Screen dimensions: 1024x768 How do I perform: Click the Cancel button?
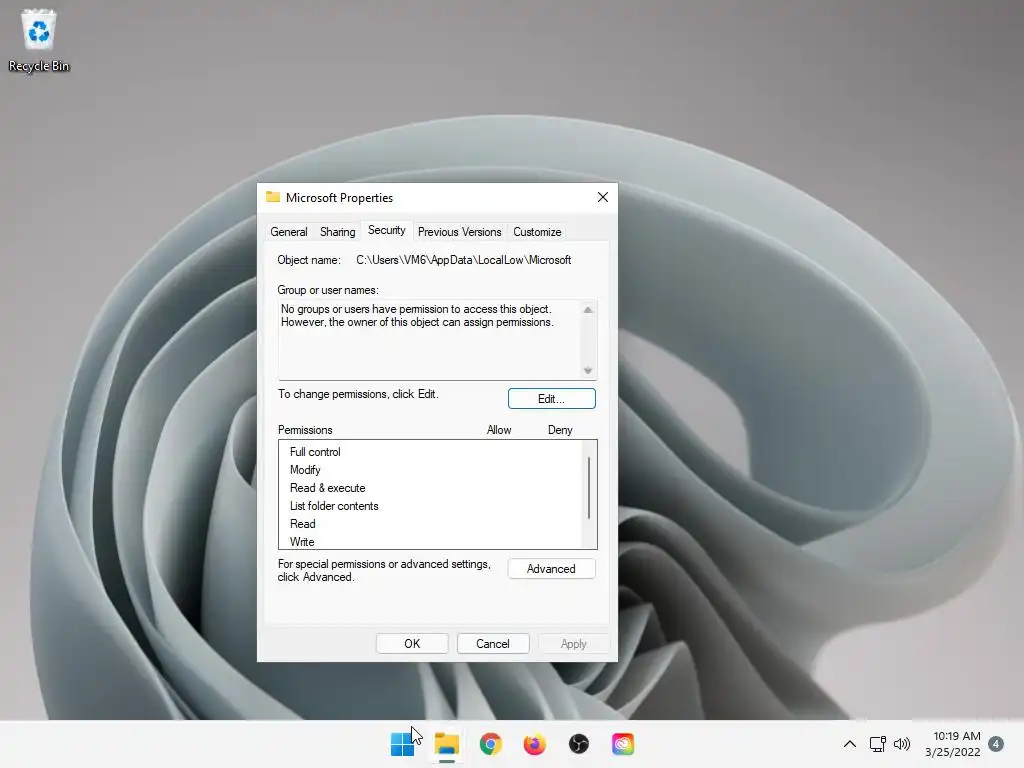pyautogui.click(x=493, y=643)
